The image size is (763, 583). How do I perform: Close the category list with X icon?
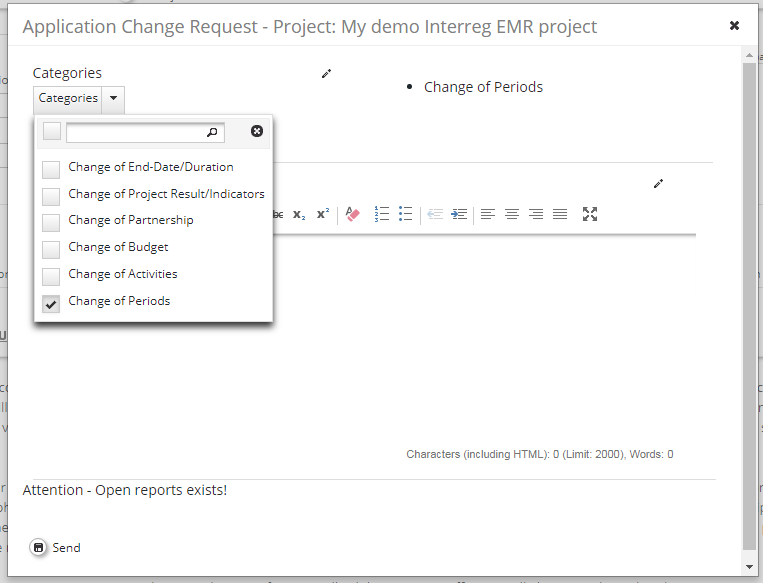pos(257,131)
